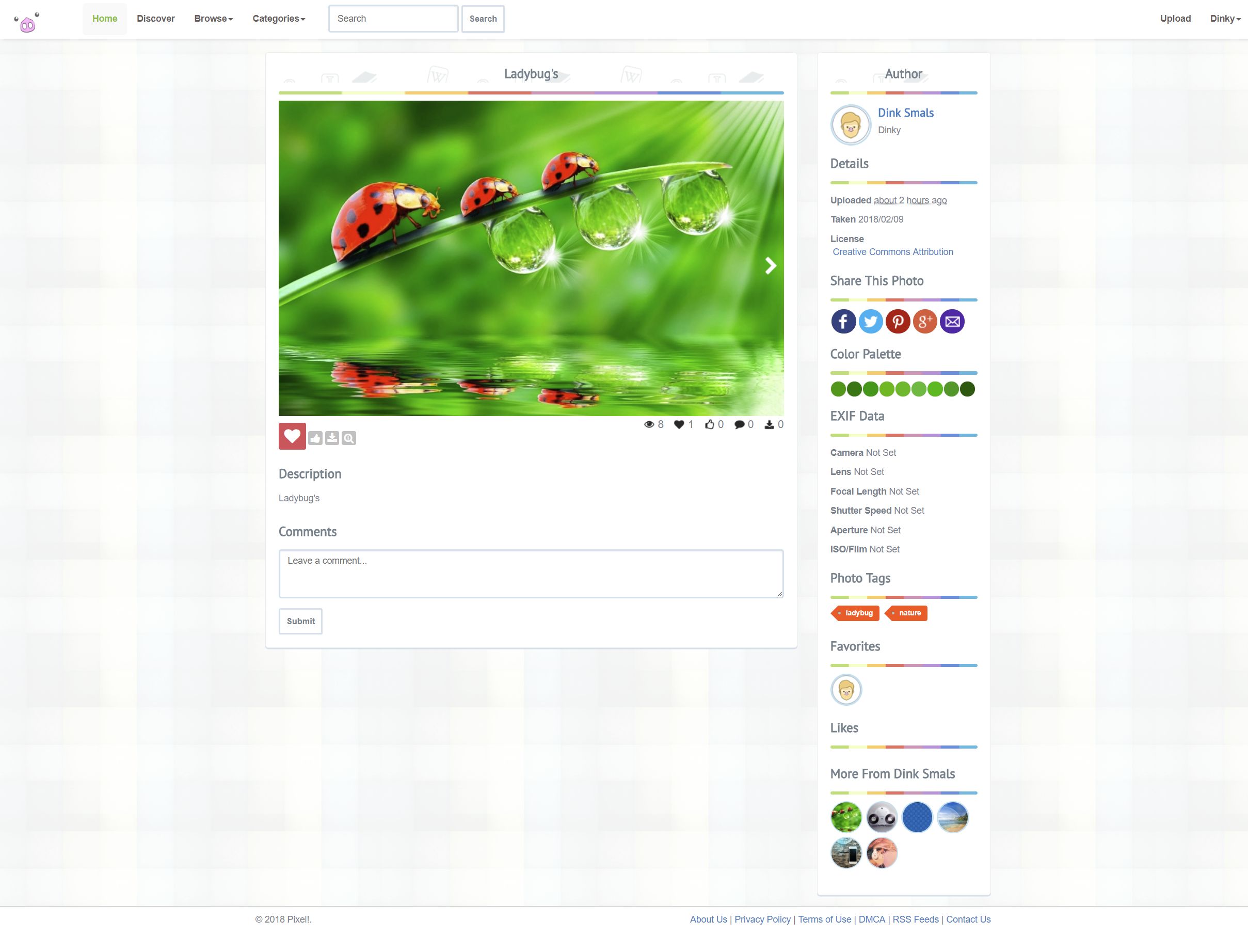1248x952 pixels.
Task: Click the thumbs-up like button
Action: click(315, 438)
